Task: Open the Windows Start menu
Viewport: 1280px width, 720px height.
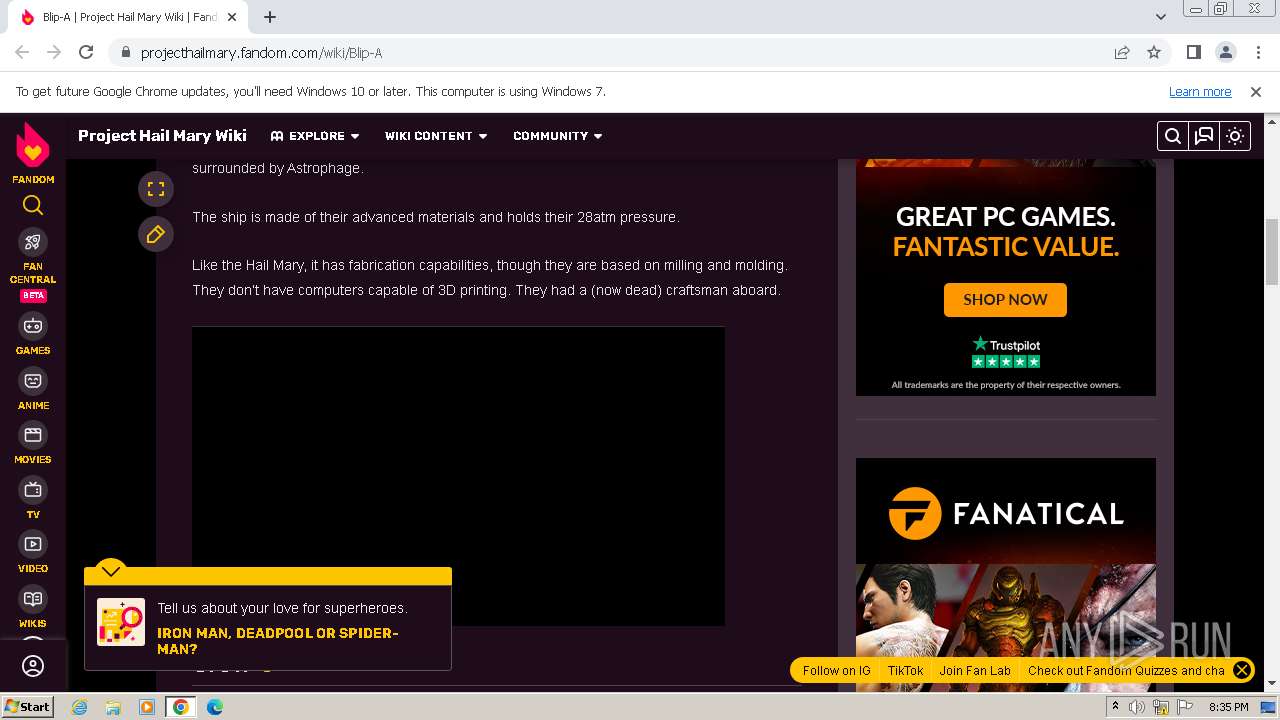Action: (x=28, y=706)
